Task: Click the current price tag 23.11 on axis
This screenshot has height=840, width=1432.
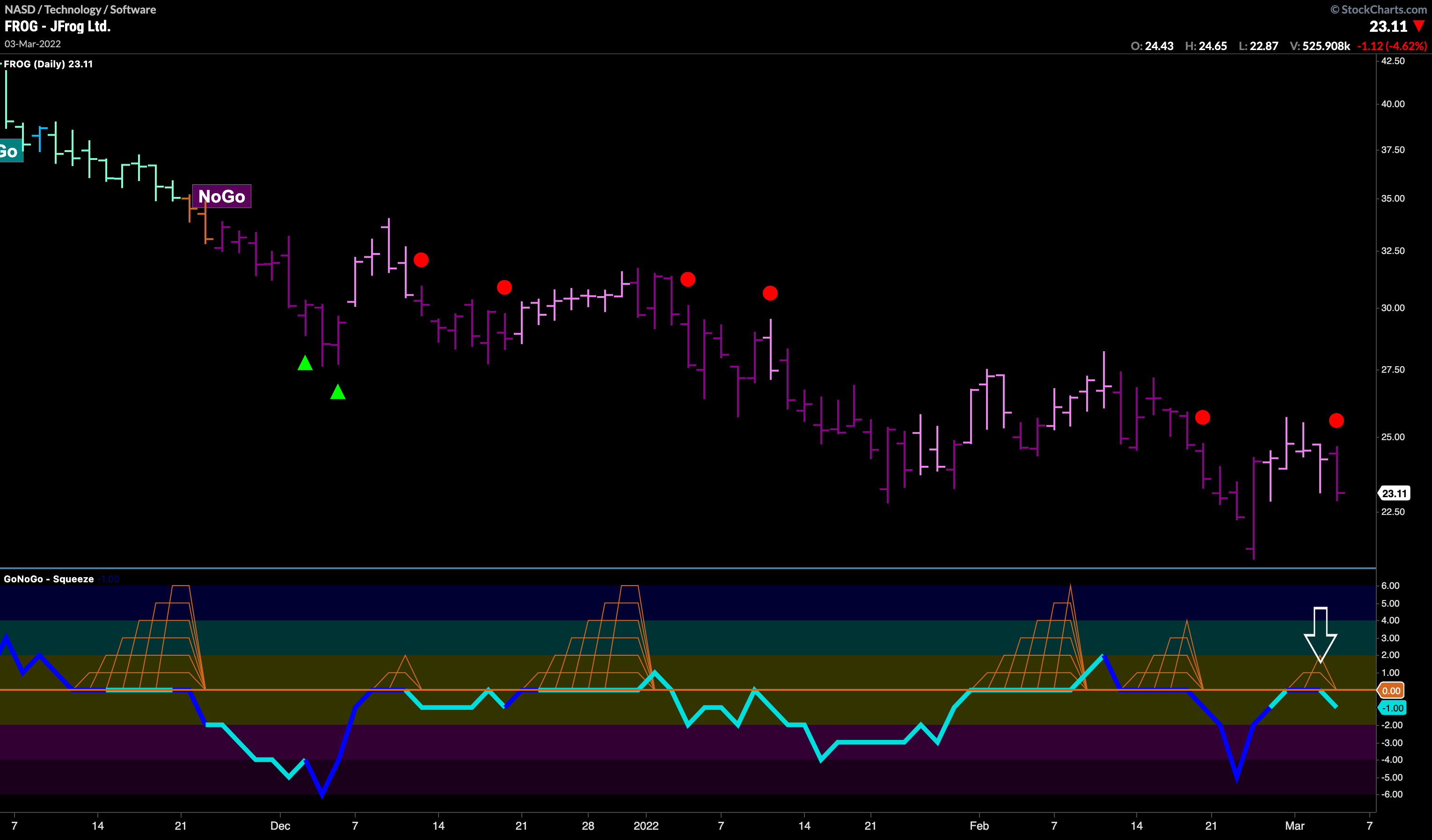Action: pyautogui.click(x=1394, y=493)
